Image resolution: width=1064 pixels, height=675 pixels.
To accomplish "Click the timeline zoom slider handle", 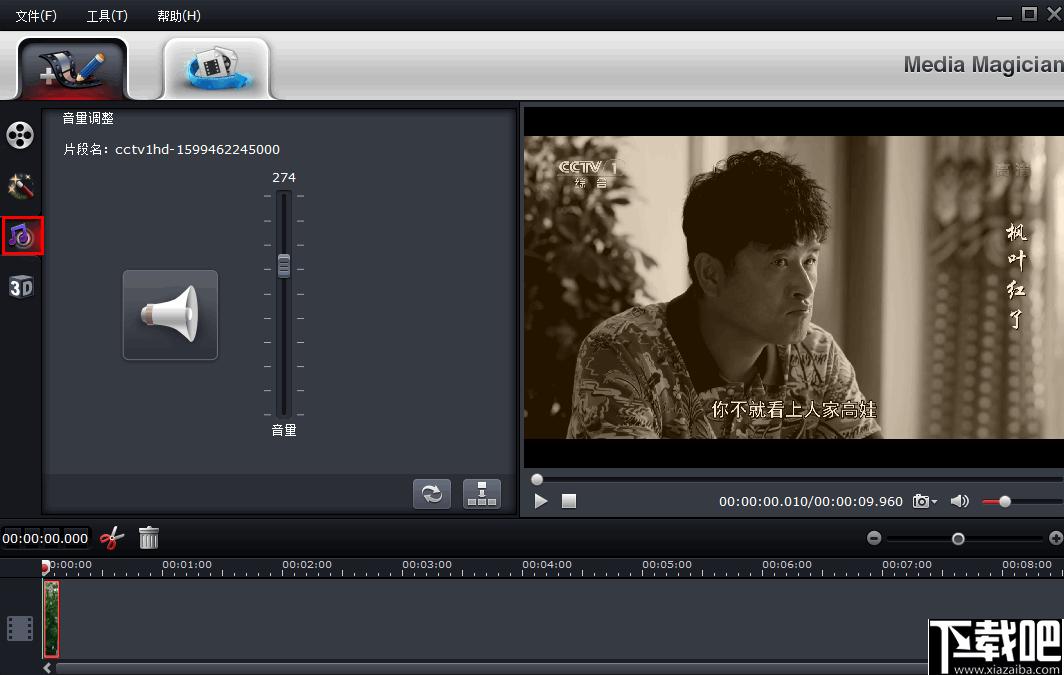I will tap(958, 539).
